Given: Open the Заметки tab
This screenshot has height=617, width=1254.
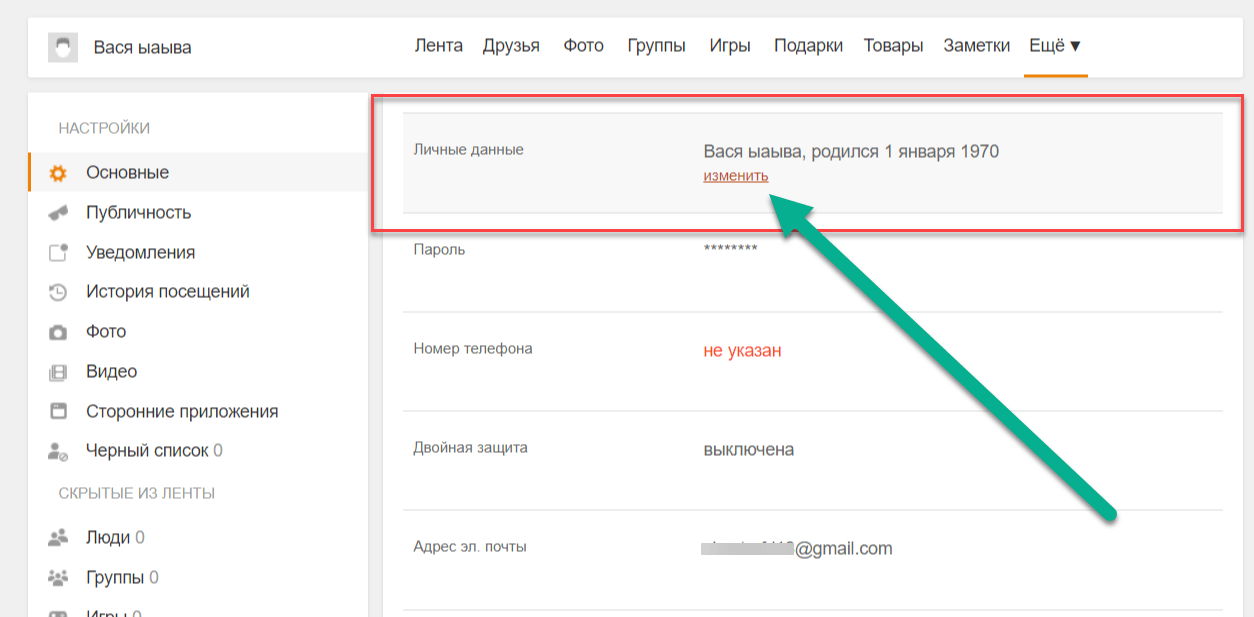Looking at the screenshot, I should click(976, 46).
